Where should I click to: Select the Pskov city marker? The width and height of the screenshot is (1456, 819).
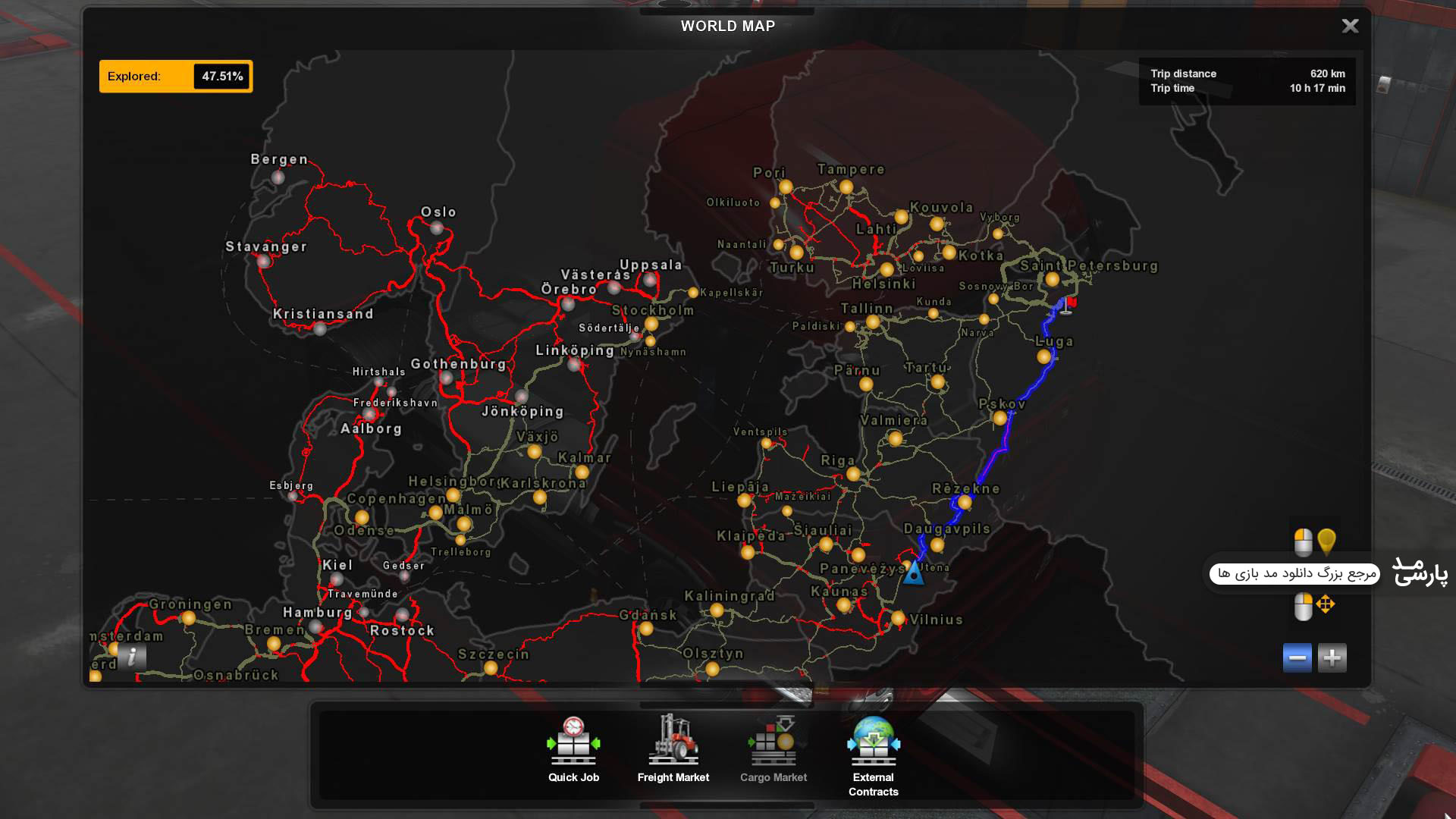tap(1000, 418)
